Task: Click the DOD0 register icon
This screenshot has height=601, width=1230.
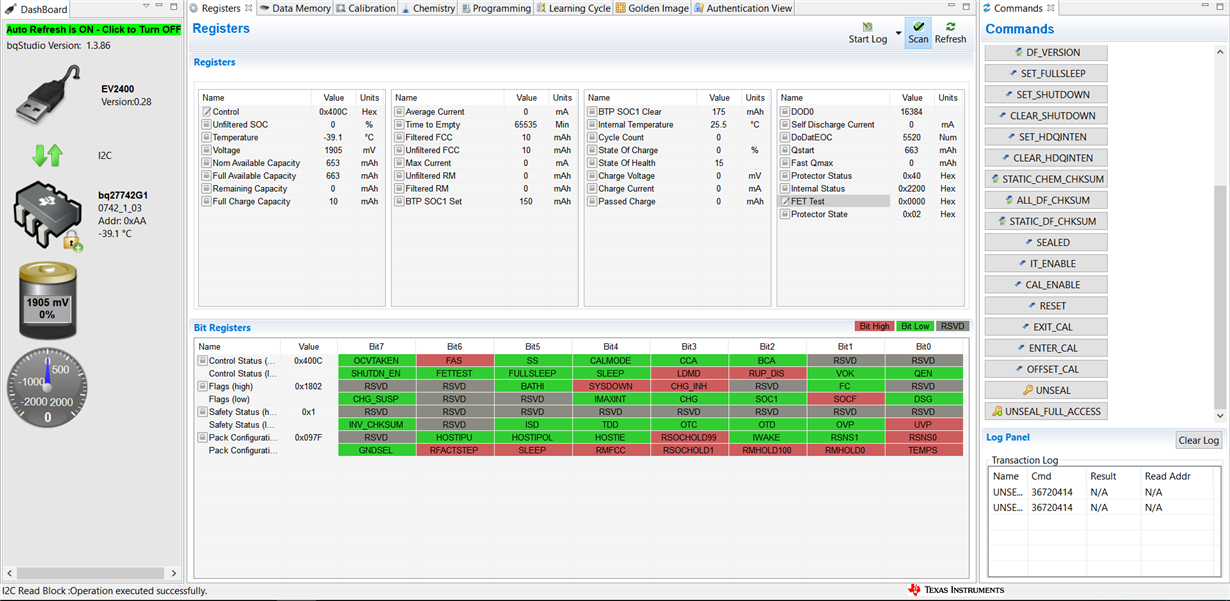Action: tap(785, 112)
